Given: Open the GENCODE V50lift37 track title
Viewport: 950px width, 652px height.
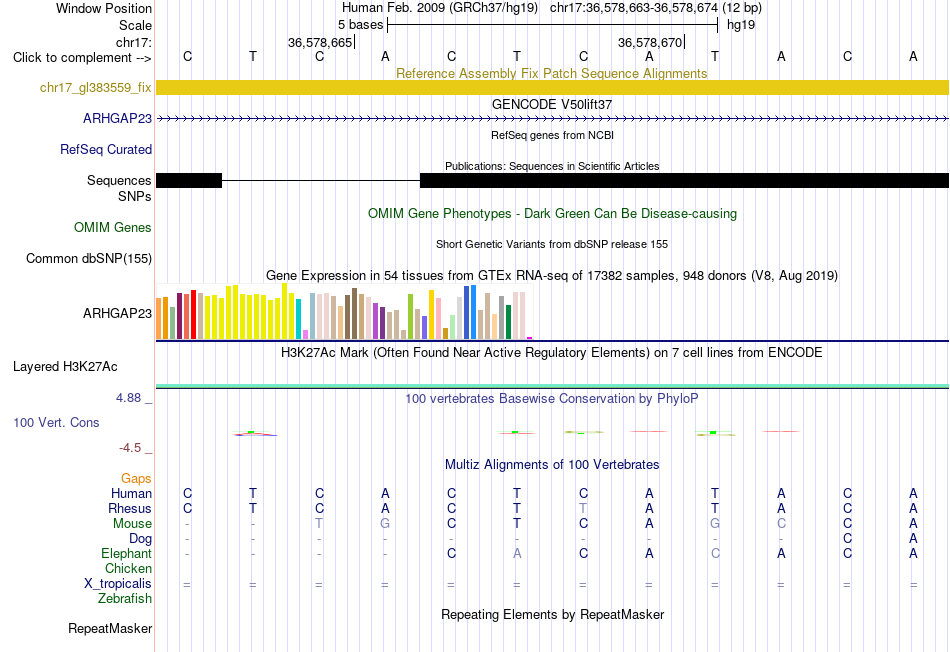Looking at the screenshot, I should coord(551,104).
